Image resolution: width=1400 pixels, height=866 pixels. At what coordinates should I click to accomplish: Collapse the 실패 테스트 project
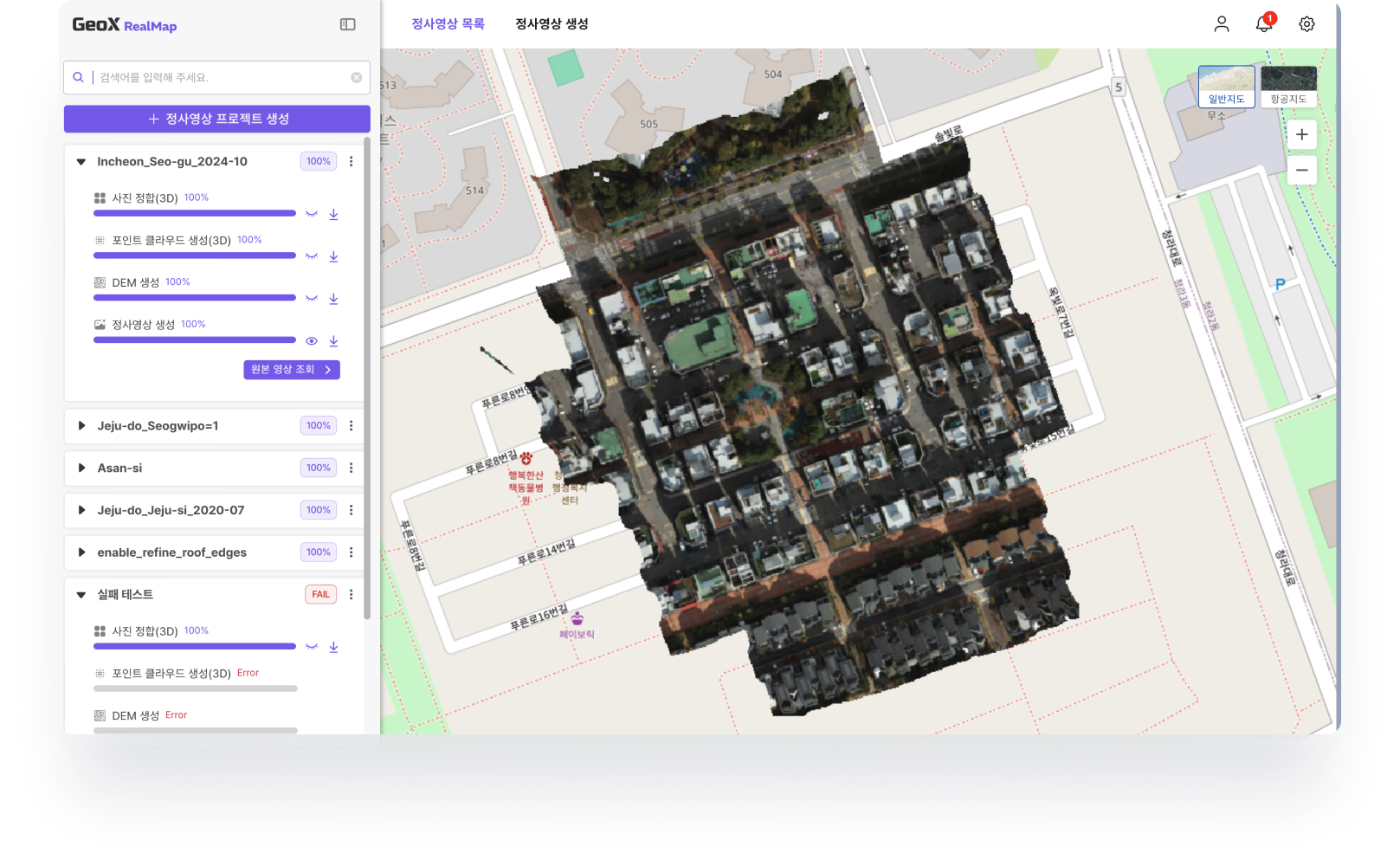coord(81,595)
